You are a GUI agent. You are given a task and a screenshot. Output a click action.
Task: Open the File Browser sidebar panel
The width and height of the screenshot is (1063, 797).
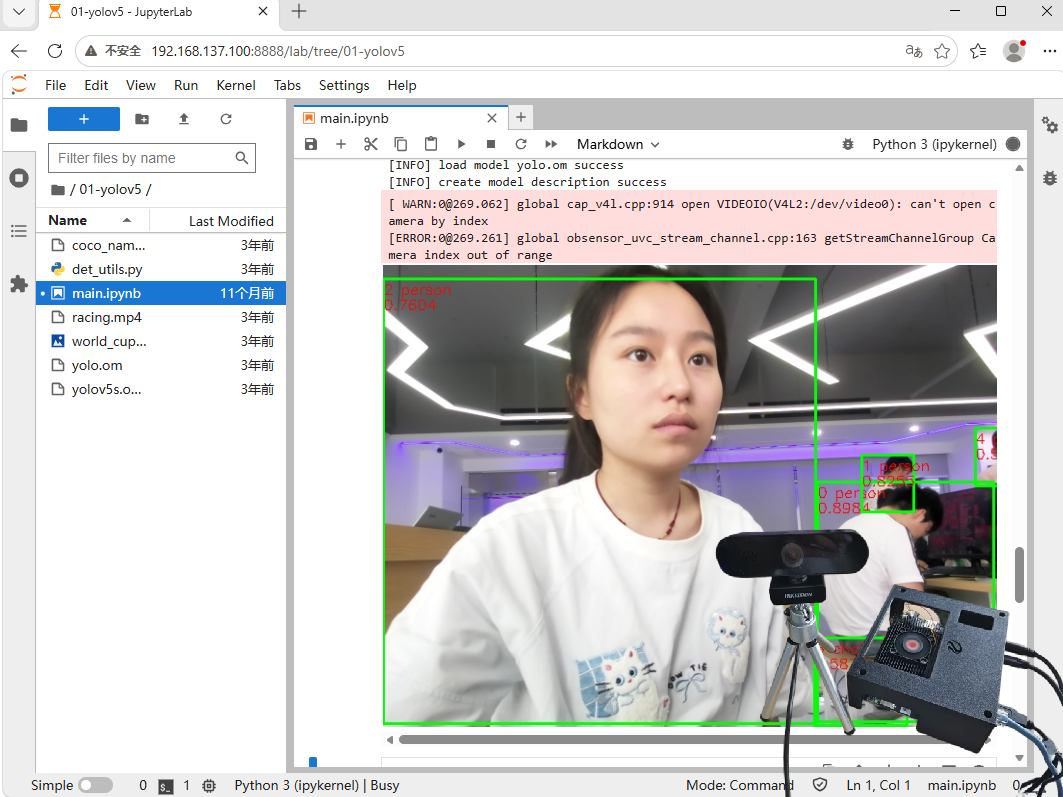point(19,125)
